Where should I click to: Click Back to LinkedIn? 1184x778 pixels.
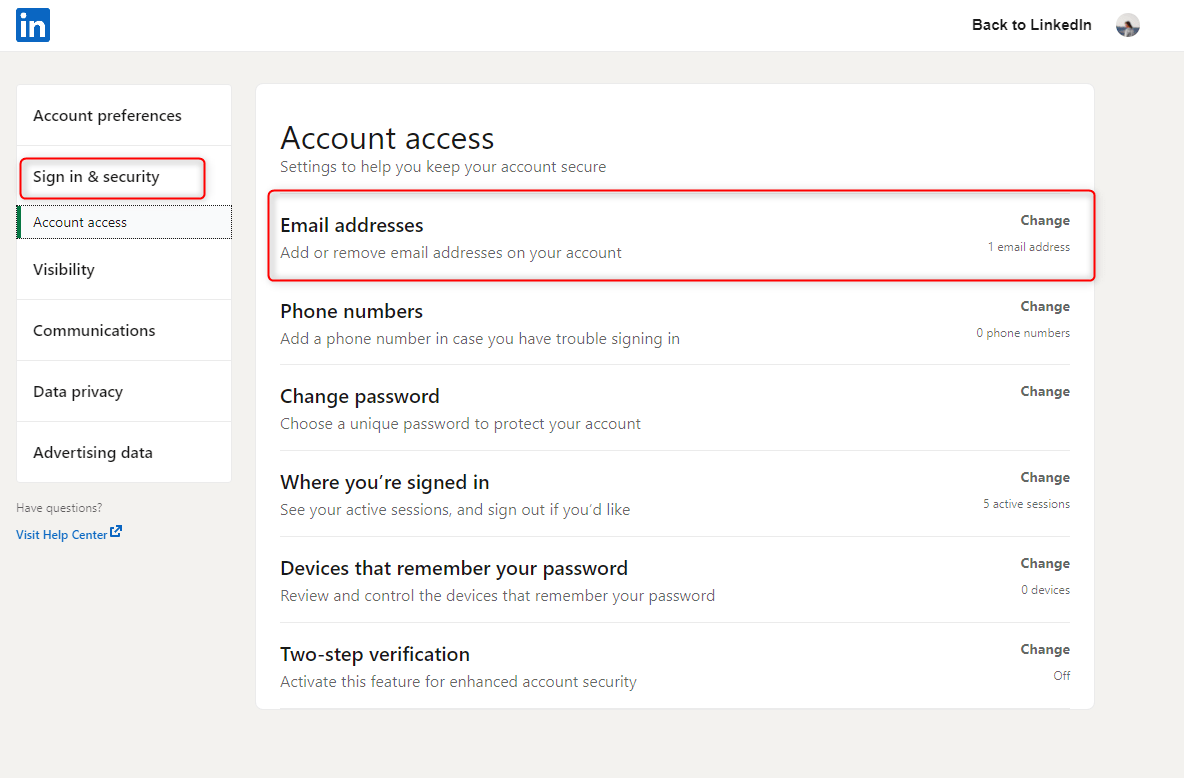point(1031,24)
